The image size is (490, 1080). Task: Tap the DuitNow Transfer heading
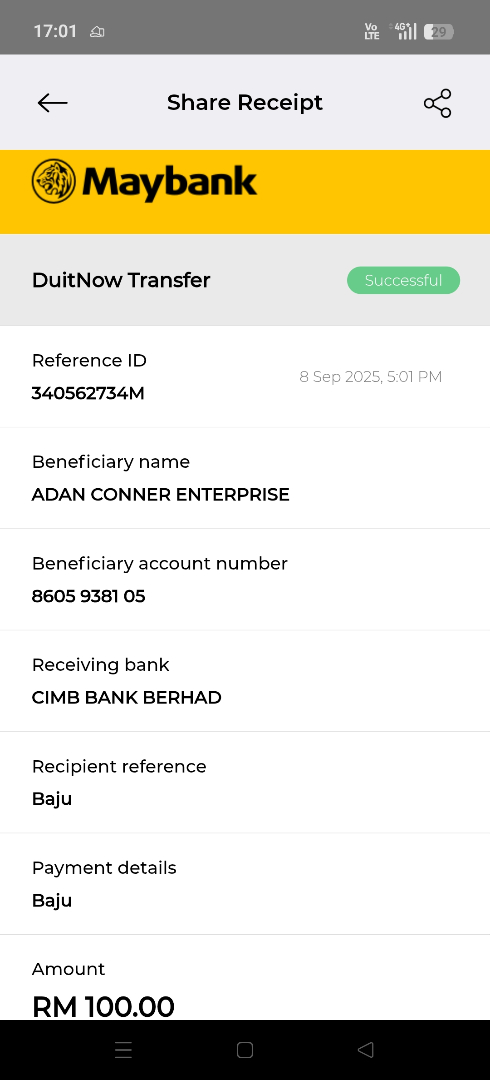pos(121,280)
